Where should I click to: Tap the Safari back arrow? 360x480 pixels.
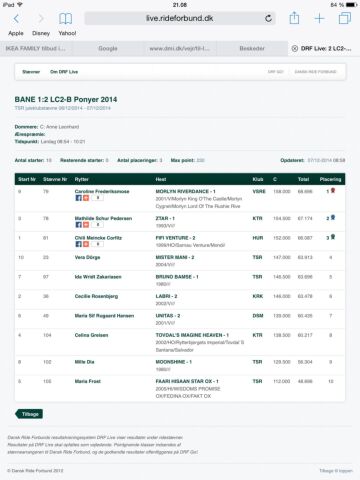point(16,19)
